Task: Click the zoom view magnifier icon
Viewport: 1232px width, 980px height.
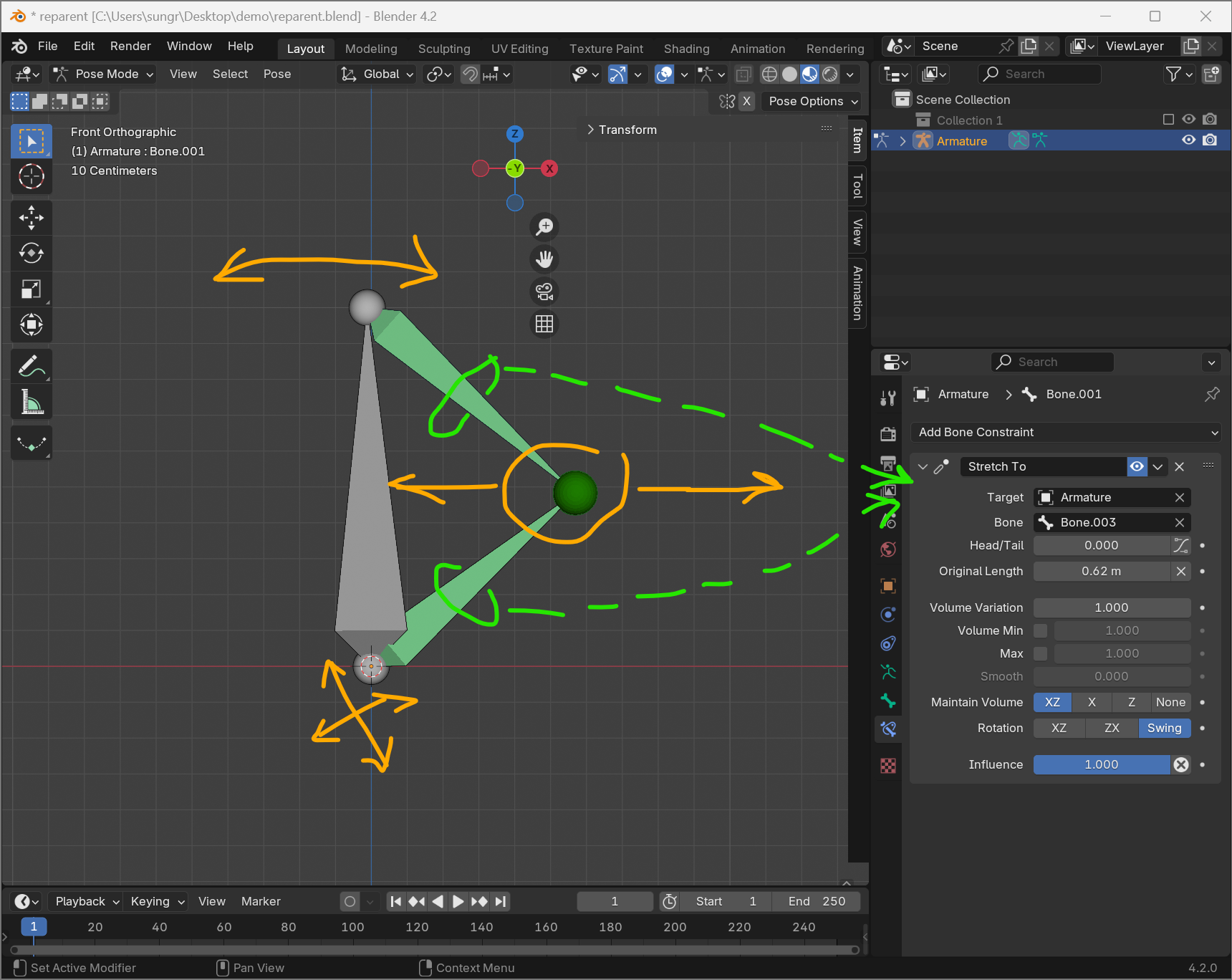Action: coord(544,226)
